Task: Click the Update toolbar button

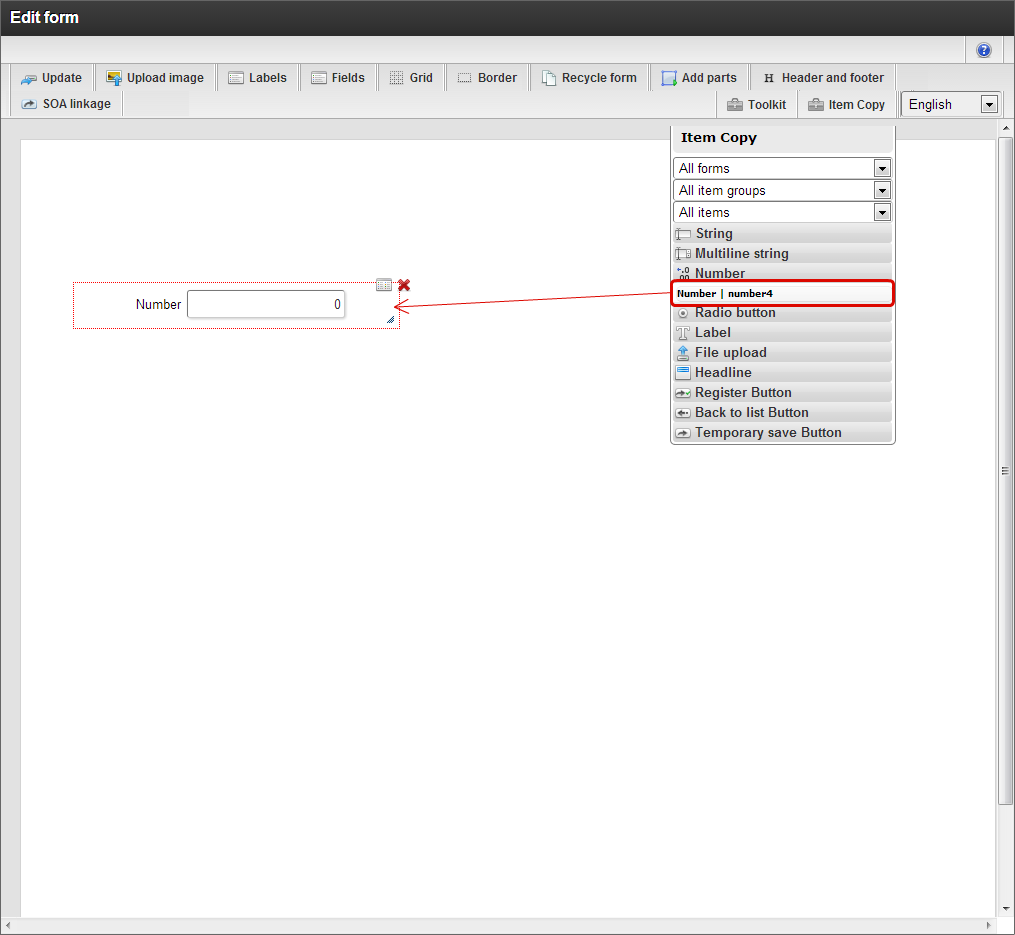Action: point(52,78)
